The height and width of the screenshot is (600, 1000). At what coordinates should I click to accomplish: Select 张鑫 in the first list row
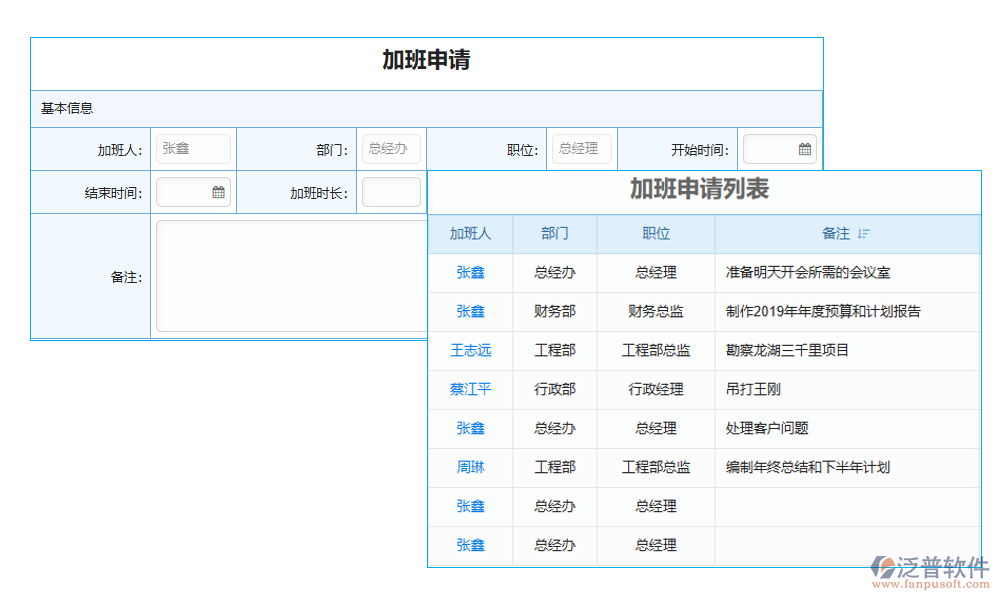[x=470, y=272]
